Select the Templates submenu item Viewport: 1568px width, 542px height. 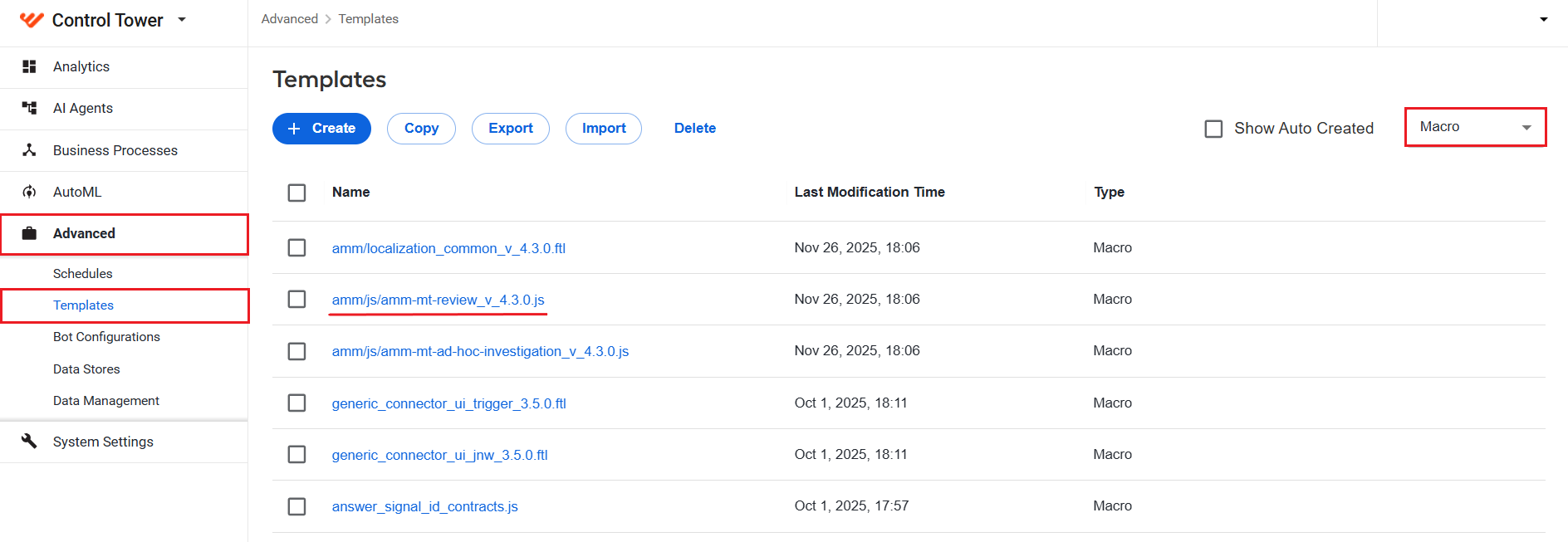(x=83, y=305)
